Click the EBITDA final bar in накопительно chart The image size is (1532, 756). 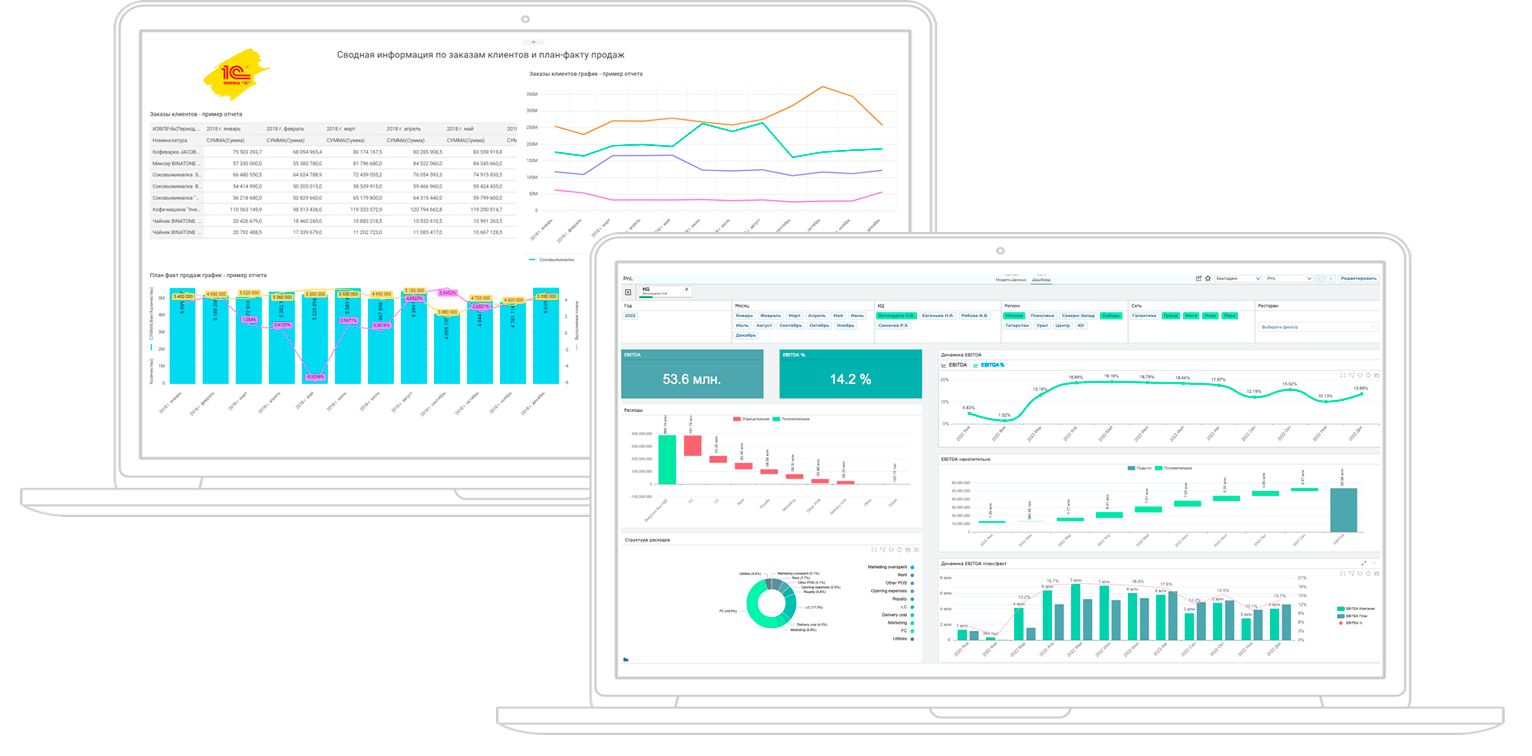(x=1344, y=510)
